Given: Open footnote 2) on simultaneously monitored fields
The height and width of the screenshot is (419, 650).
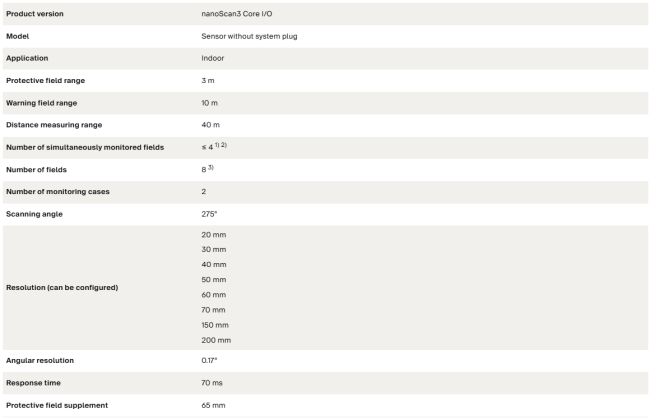Looking at the screenshot, I should [224, 145].
